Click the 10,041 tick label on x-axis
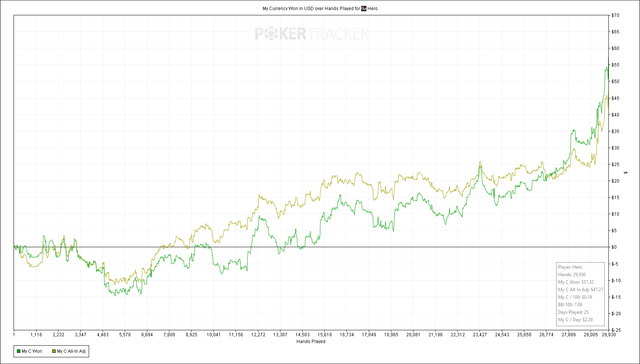 (213, 335)
